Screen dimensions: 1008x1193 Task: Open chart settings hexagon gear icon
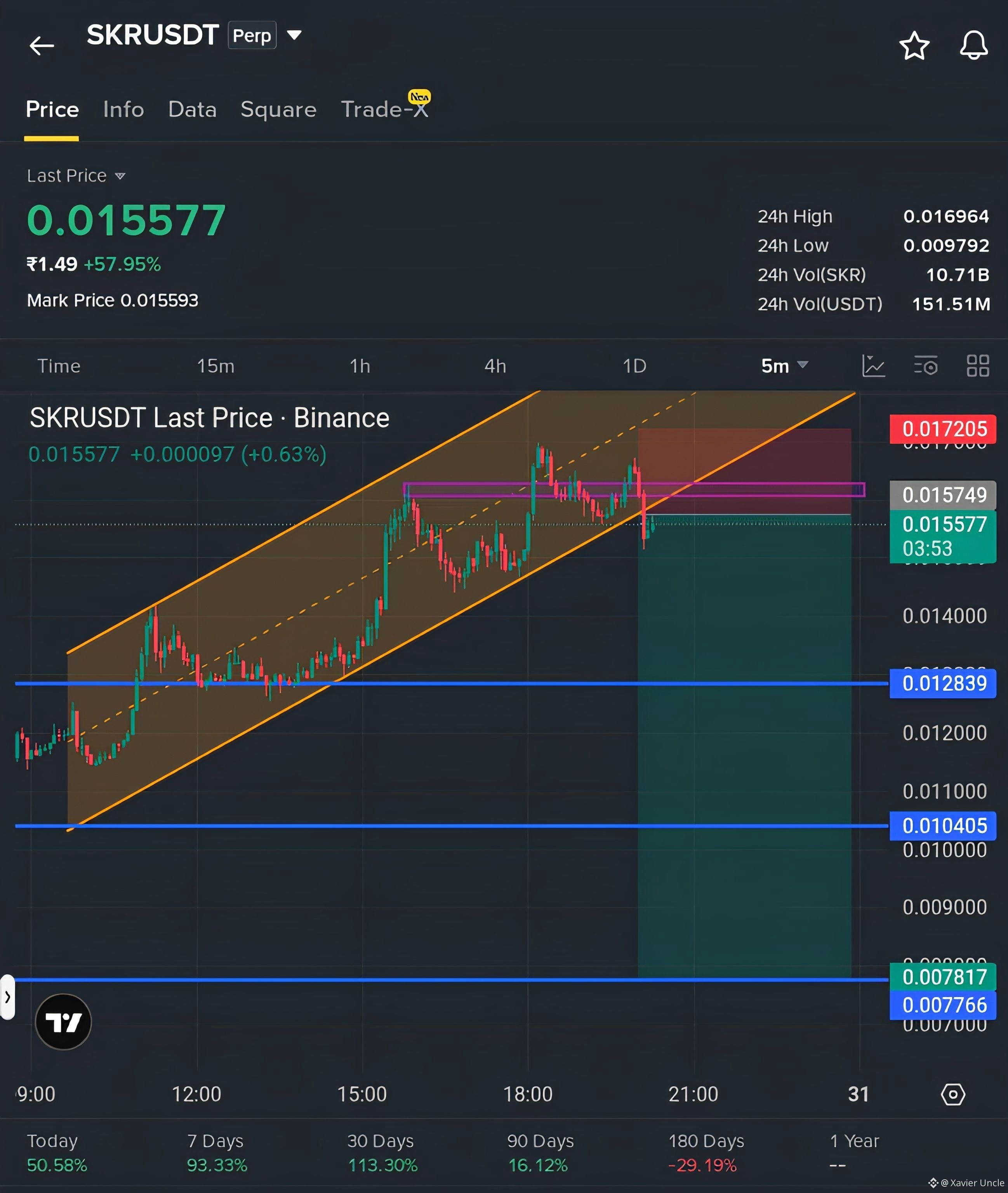pyautogui.click(x=953, y=1094)
